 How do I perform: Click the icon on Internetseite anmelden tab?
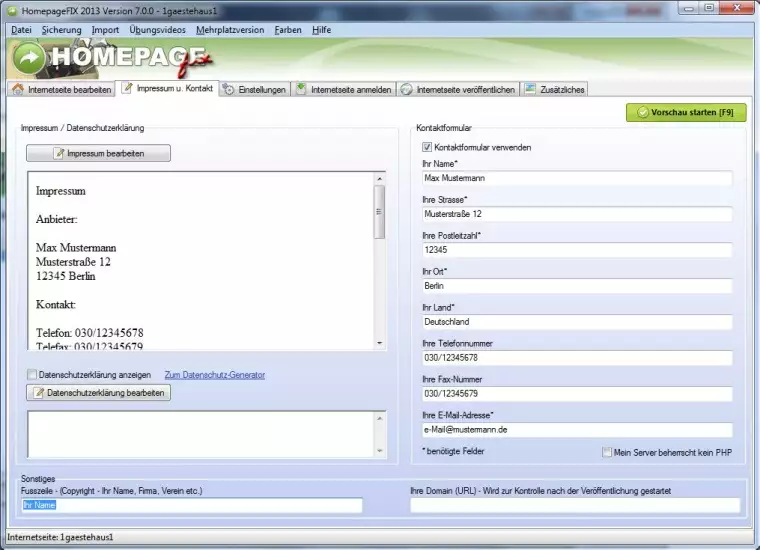[301, 89]
